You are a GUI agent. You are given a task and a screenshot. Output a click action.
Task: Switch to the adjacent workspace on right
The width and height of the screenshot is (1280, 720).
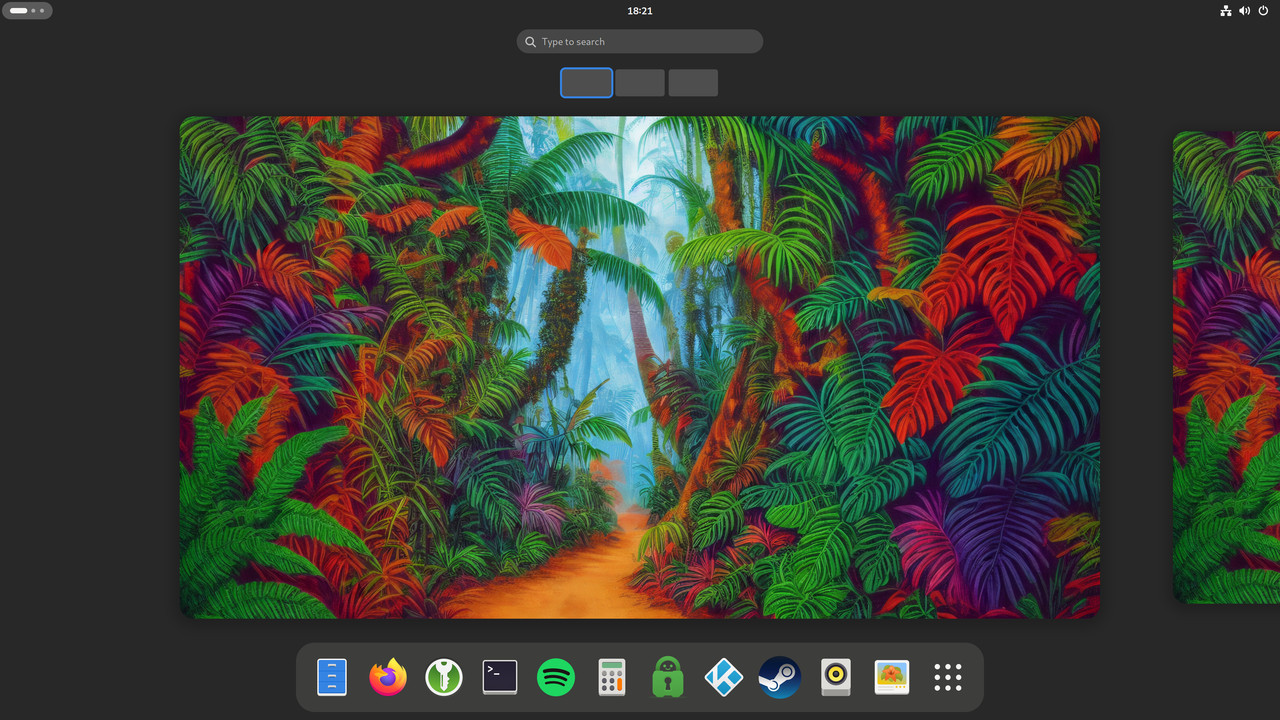[1226, 367]
